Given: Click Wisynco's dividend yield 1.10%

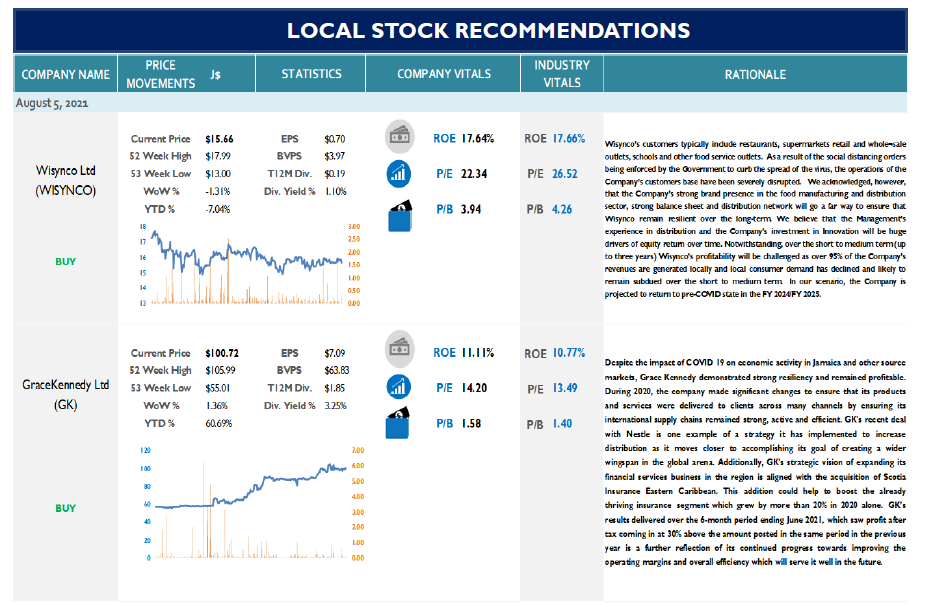Looking at the screenshot, I should (335, 192).
